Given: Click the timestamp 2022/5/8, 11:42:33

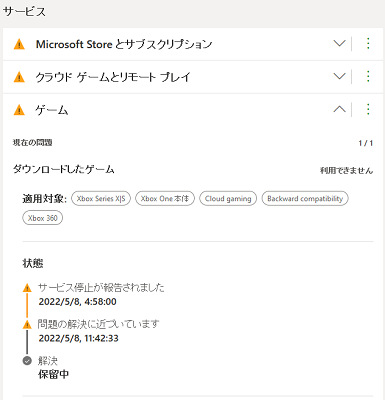Looking at the screenshot, I should click(79, 338).
